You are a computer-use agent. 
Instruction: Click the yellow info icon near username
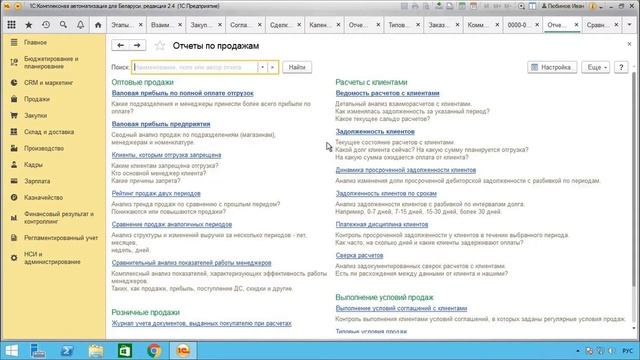pyautogui.click(x=593, y=6)
